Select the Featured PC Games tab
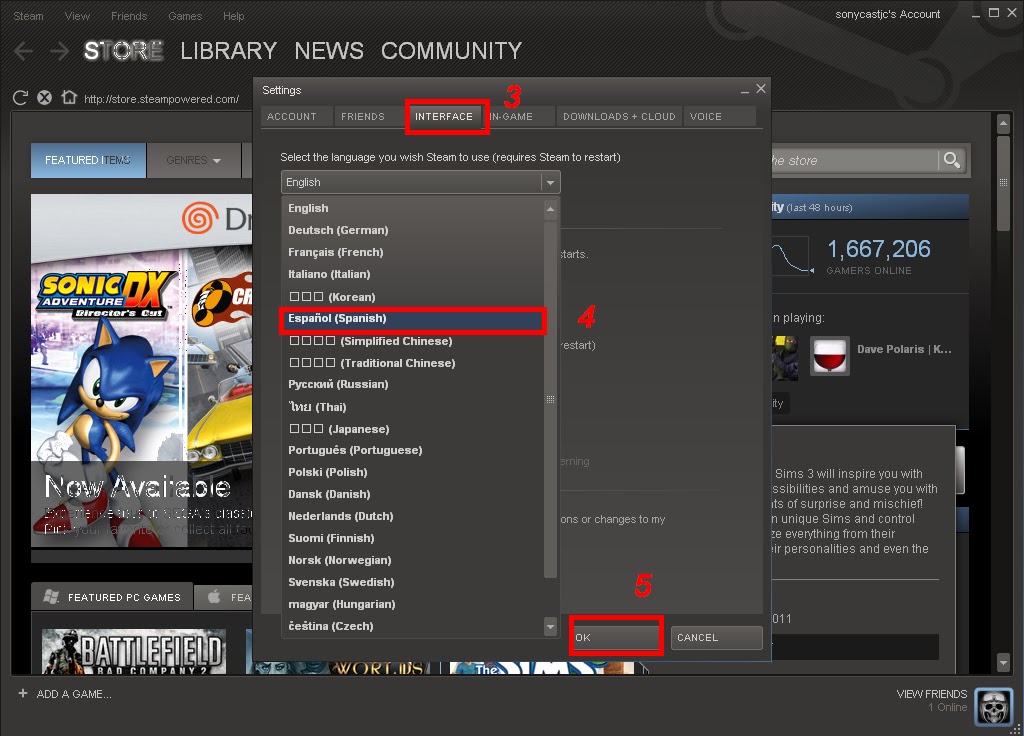Viewport: 1024px width, 736px height. [x=112, y=597]
